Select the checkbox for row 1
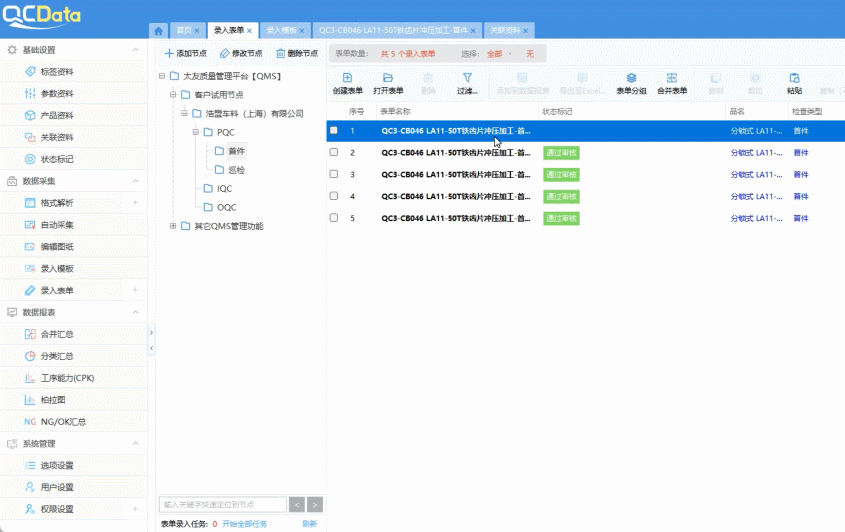 (x=334, y=131)
